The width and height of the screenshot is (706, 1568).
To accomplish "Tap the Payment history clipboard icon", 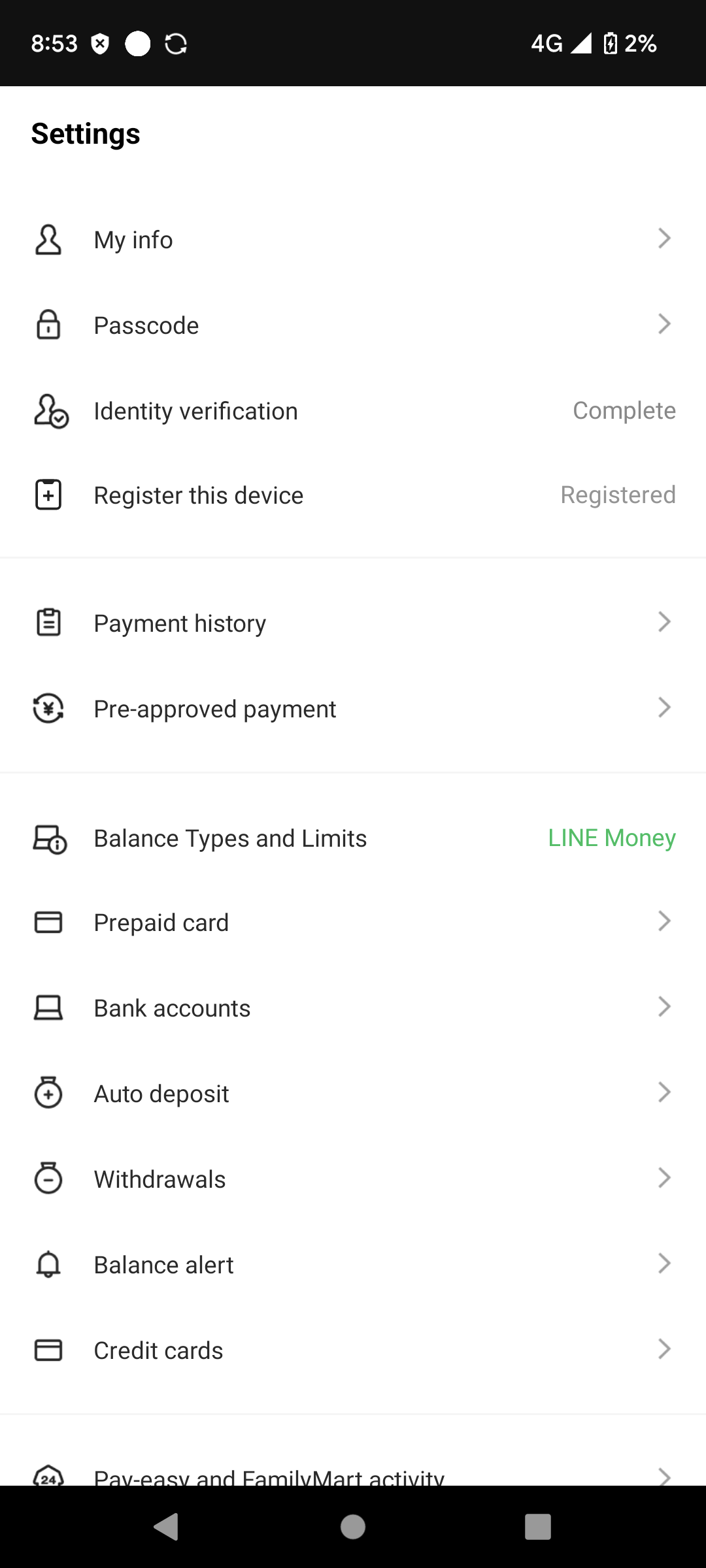I will [48, 623].
